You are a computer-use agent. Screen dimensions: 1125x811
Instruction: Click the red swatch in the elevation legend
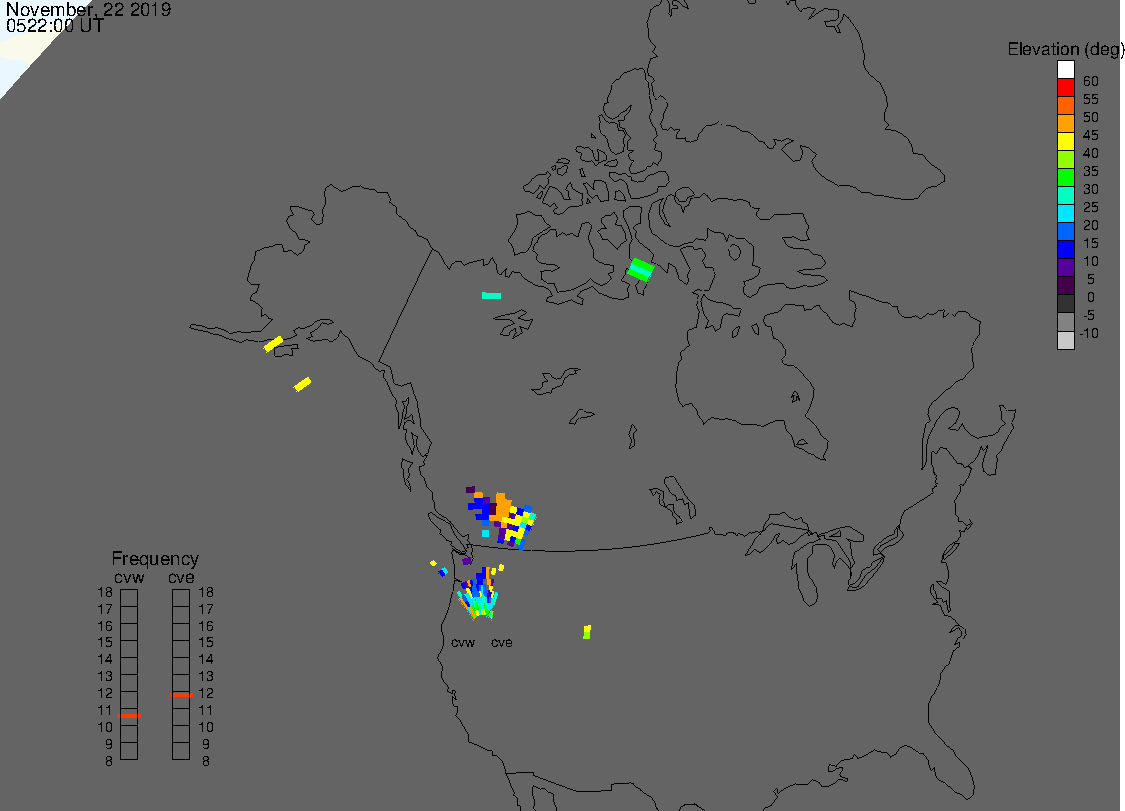(1065, 88)
